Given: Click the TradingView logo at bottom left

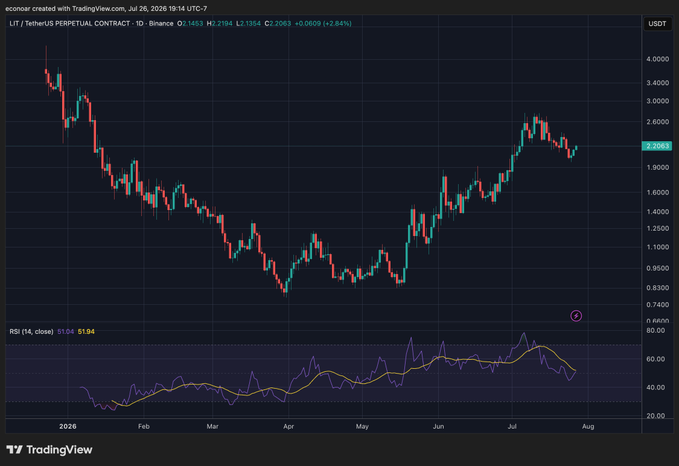Looking at the screenshot, I should (x=49, y=450).
